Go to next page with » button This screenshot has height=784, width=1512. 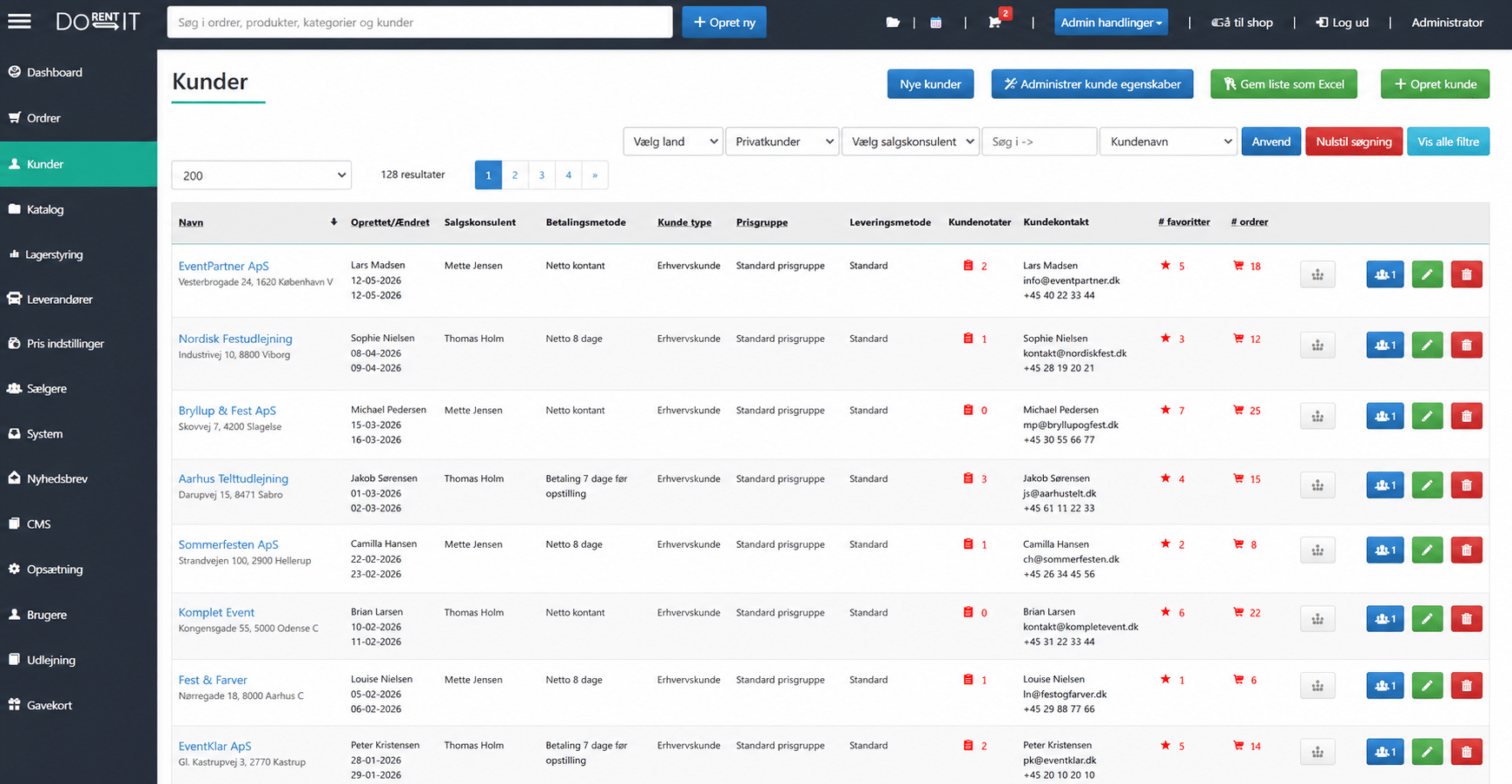click(x=595, y=175)
